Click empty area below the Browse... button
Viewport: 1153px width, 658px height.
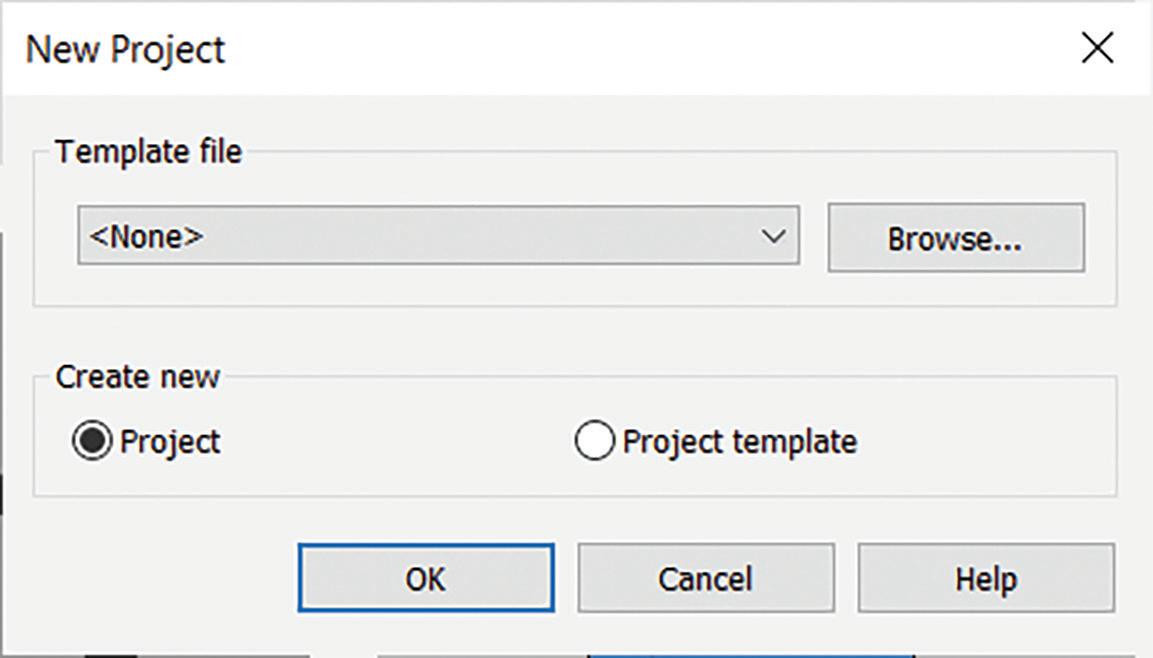tap(955, 289)
